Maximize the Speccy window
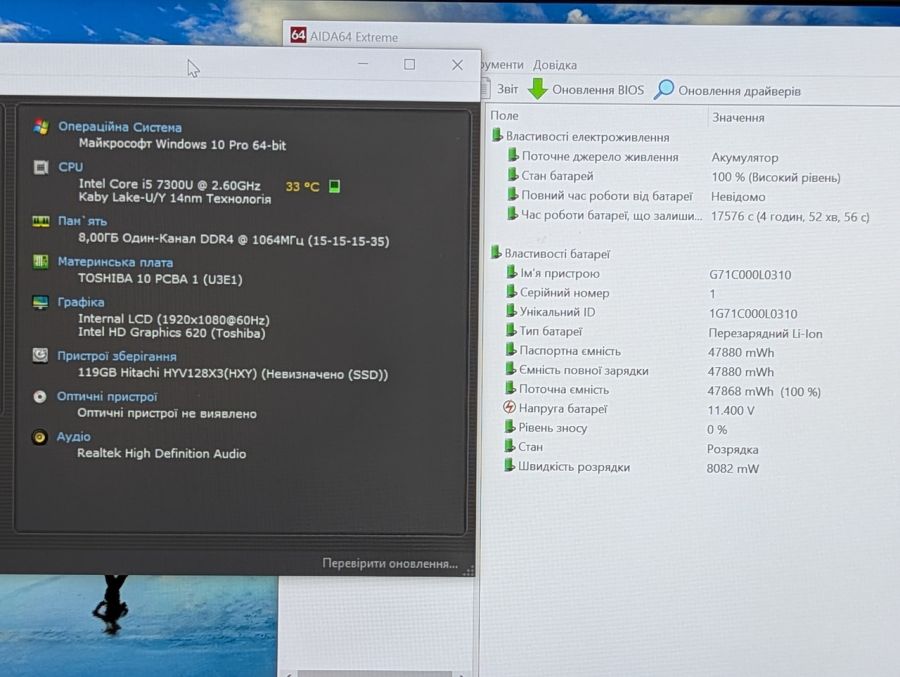The width and height of the screenshot is (900, 677). point(409,64)
